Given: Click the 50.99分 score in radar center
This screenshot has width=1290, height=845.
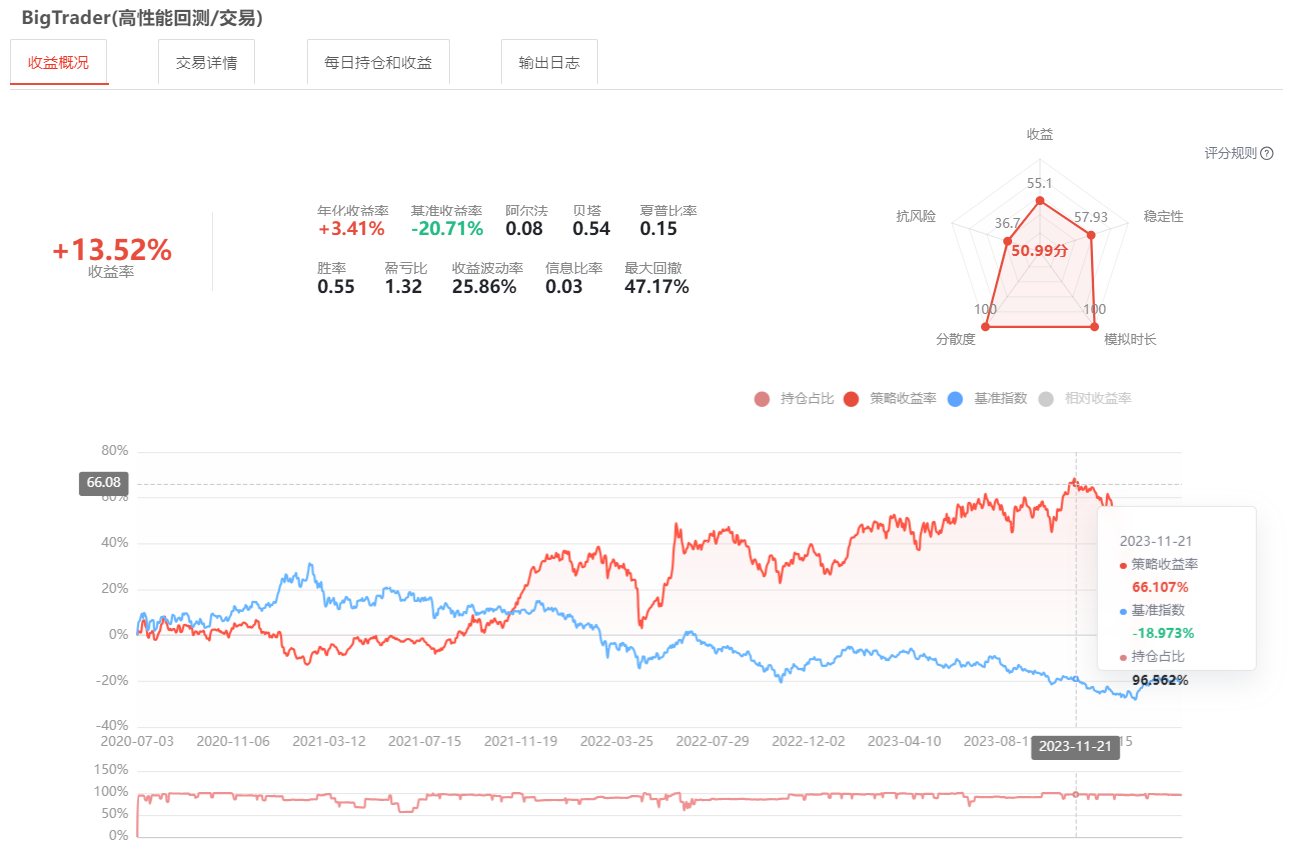Looking at the screenshot, I should coord(1039,251).
